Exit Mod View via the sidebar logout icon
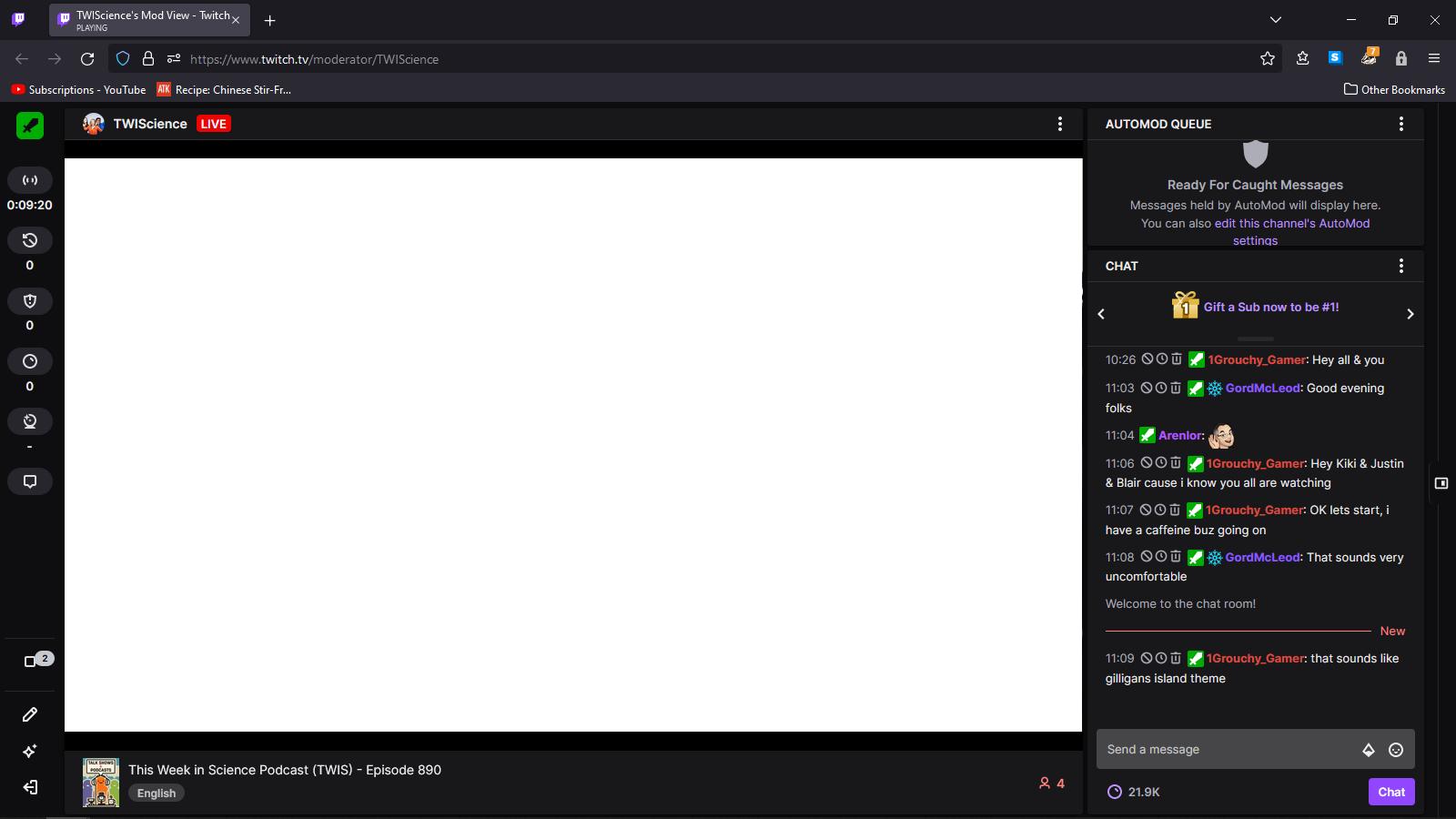 click(30, 788)
